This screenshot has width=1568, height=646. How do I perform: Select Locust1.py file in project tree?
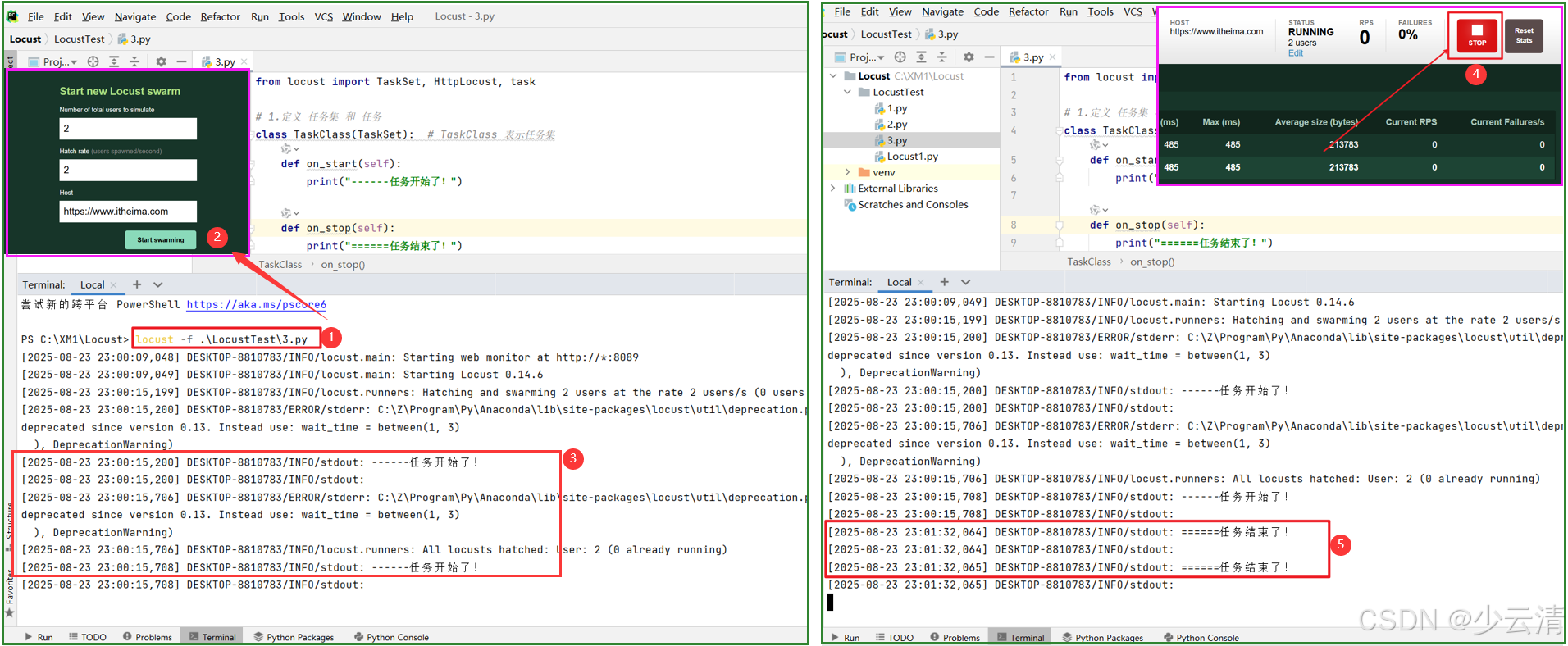(x=912, y=157)
